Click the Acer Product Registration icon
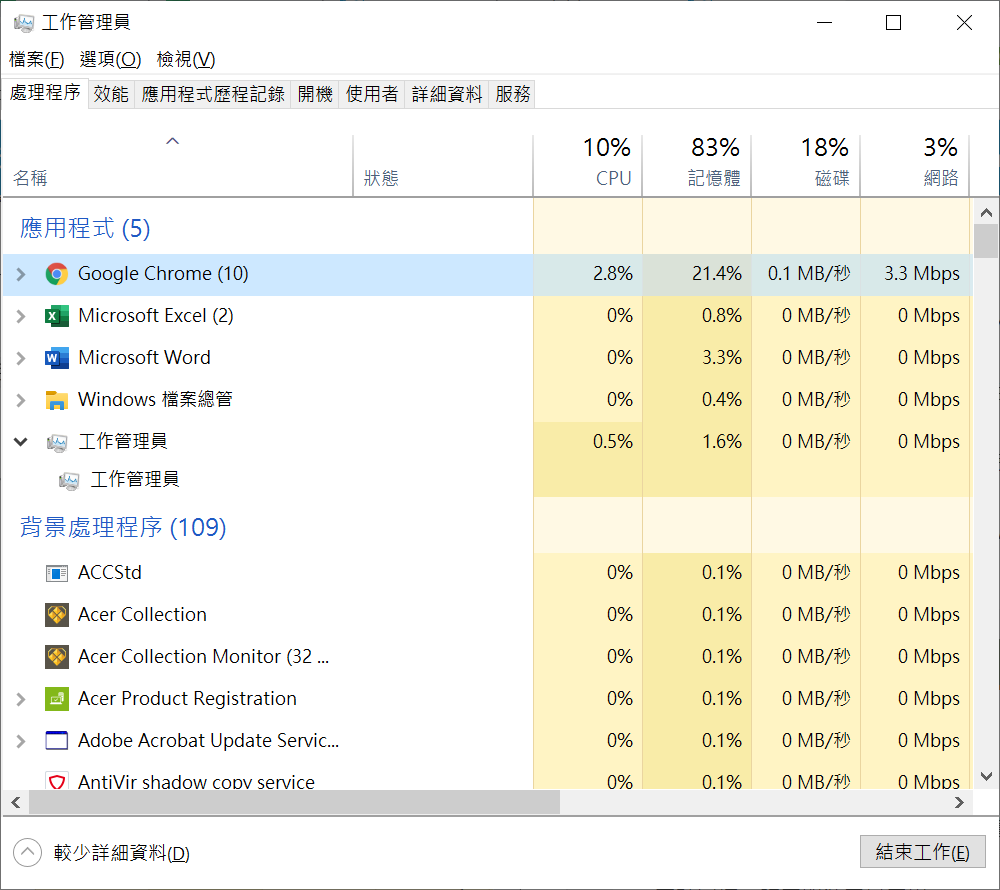Screen dimensions: 1000x890 coord(57,699)
